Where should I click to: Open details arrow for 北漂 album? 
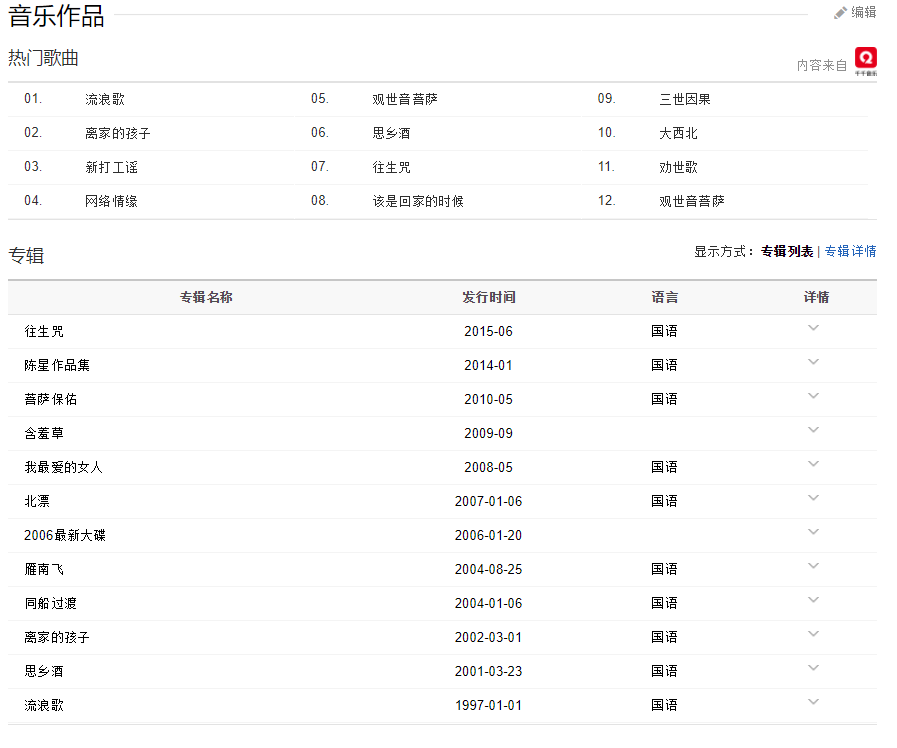pos(813,498)
